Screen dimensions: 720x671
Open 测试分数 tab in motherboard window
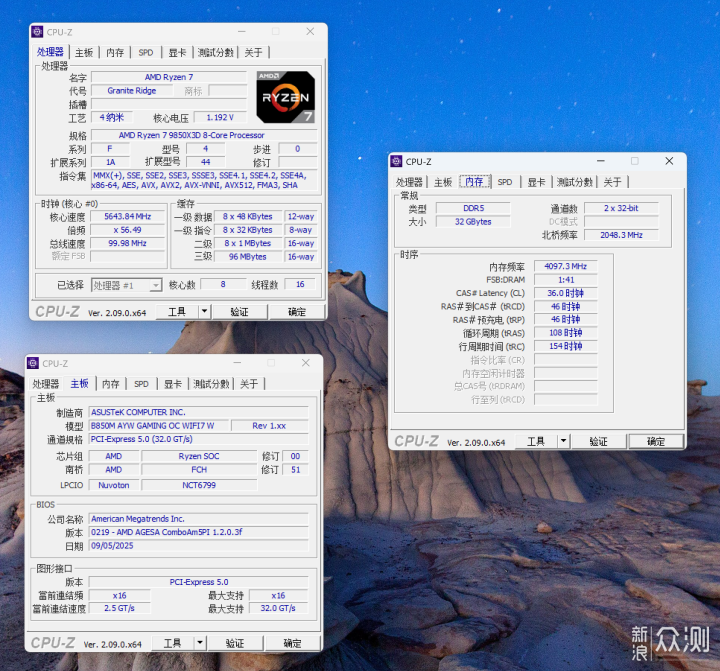point(211,384)
